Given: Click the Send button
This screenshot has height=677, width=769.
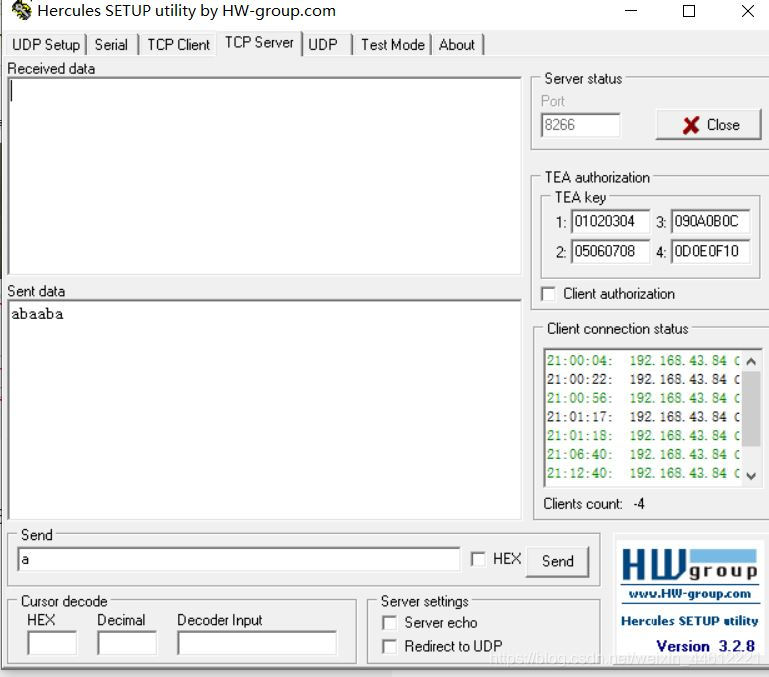Looking at the screenshot, I should tap(558, 561).
